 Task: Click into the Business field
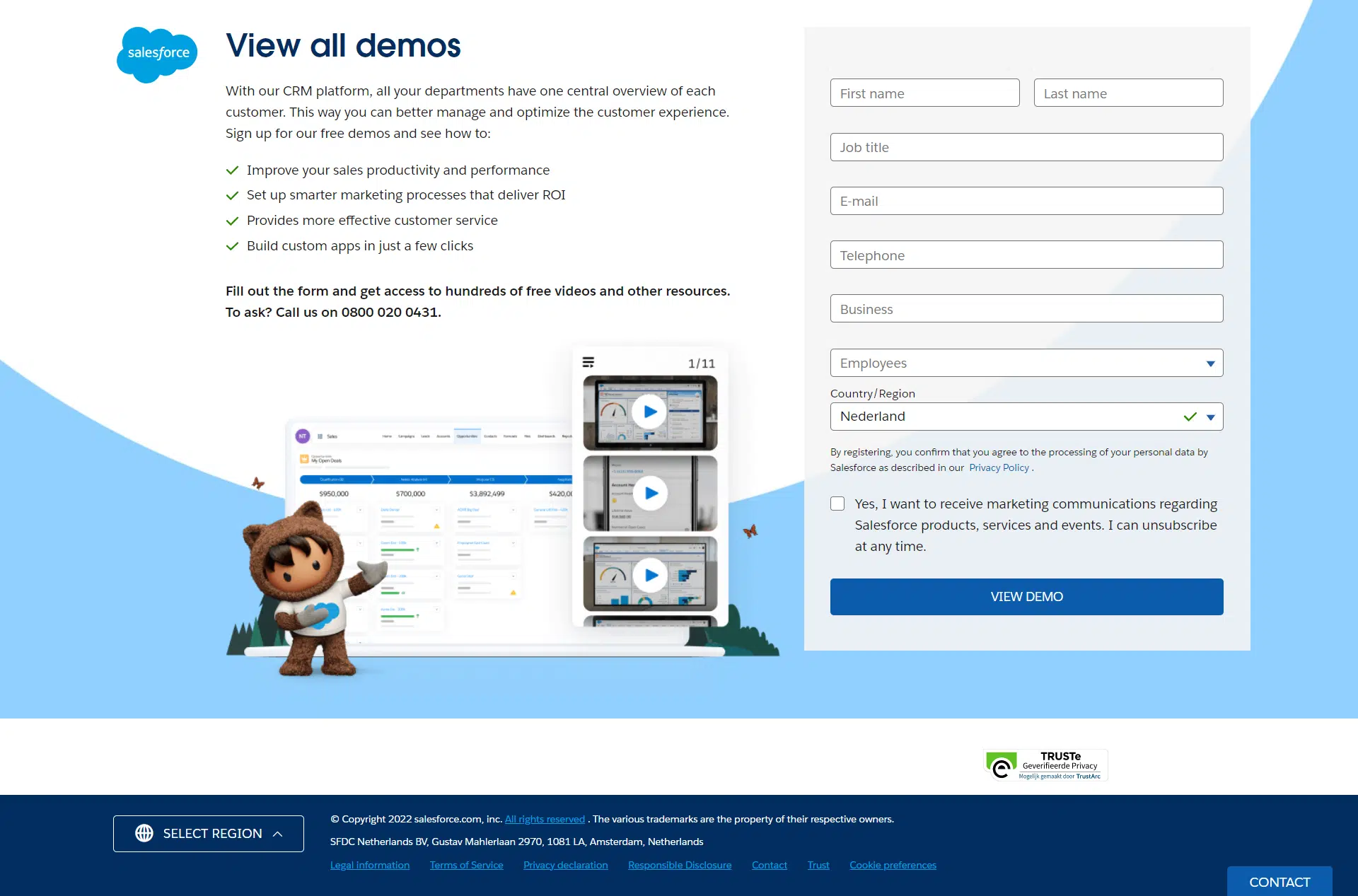1026,308
